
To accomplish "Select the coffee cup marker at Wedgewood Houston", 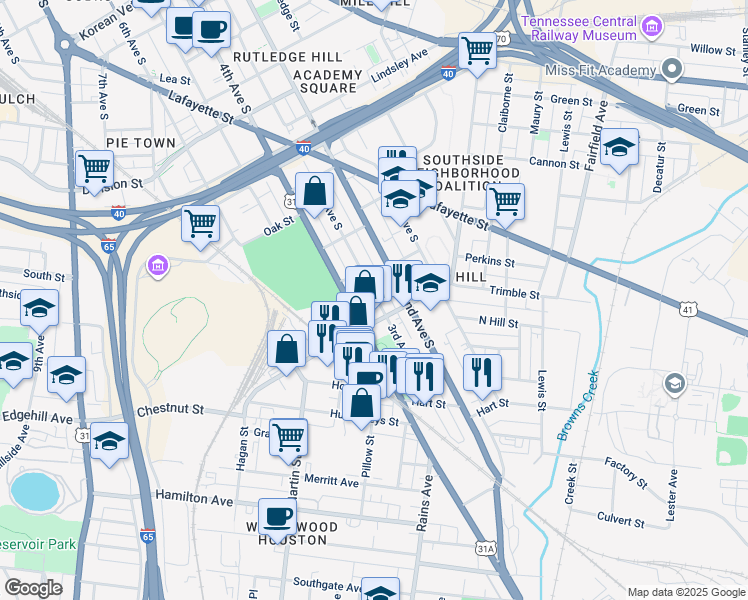I will 277,516.
